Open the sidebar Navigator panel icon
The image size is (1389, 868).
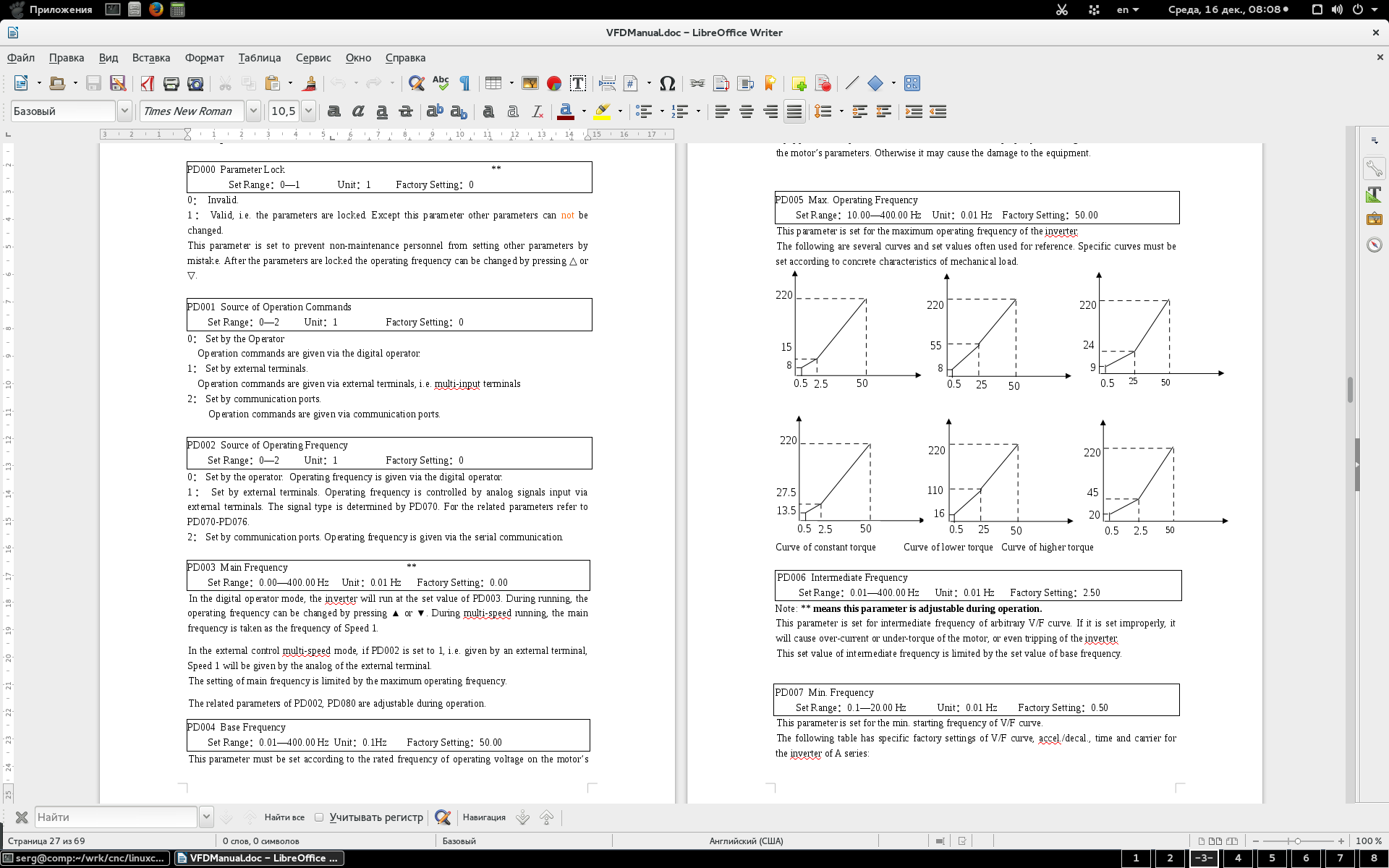coord(1374,245)
